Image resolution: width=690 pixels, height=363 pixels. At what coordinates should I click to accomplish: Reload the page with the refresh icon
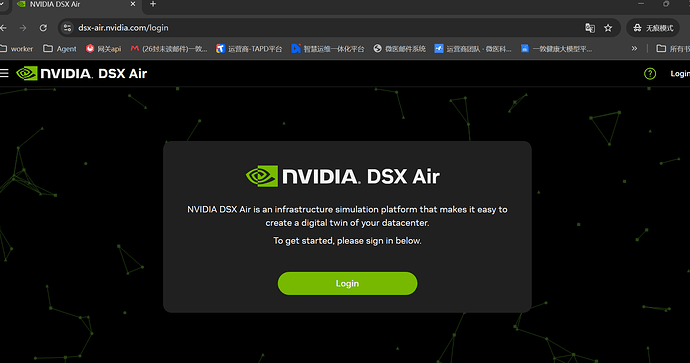tap(43, 28)
